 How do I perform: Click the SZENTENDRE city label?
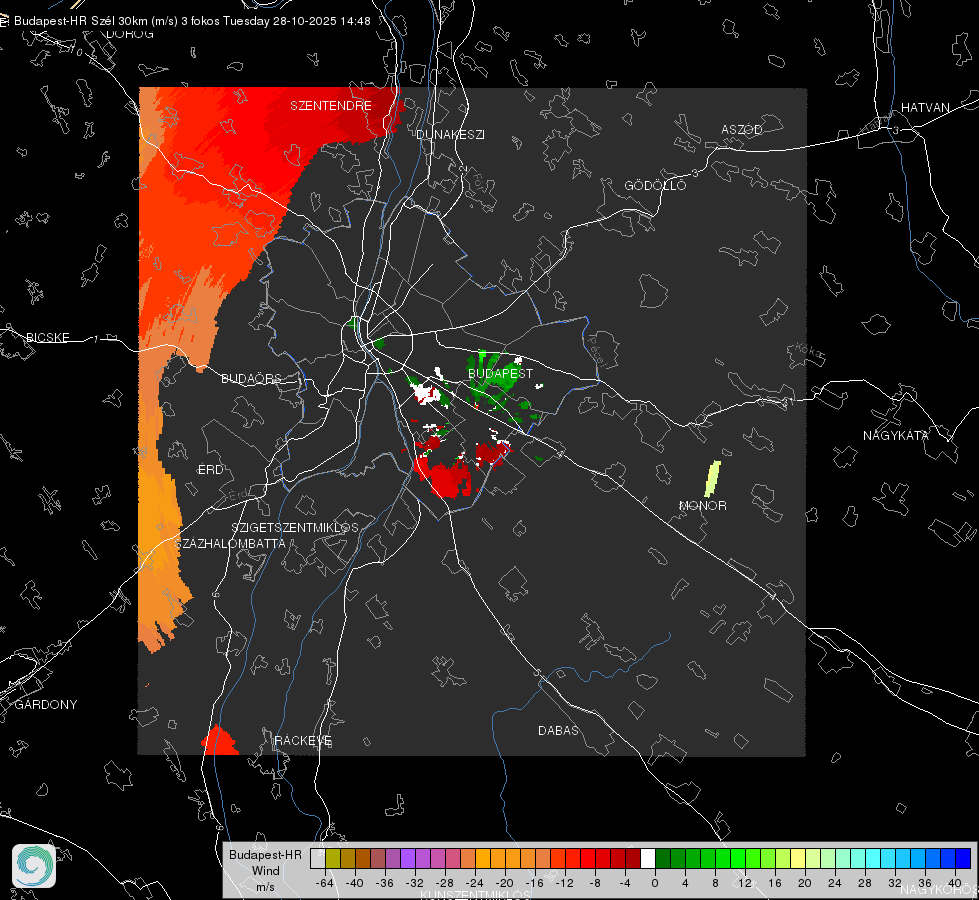click(331, 106)
